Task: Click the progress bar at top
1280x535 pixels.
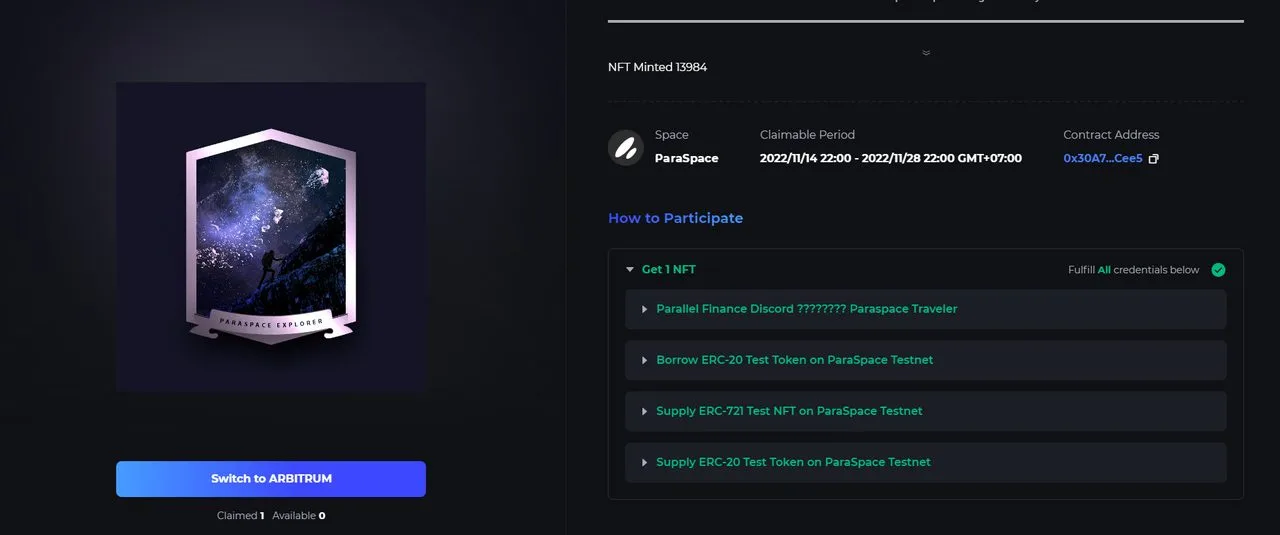Action: pos(926,21)
